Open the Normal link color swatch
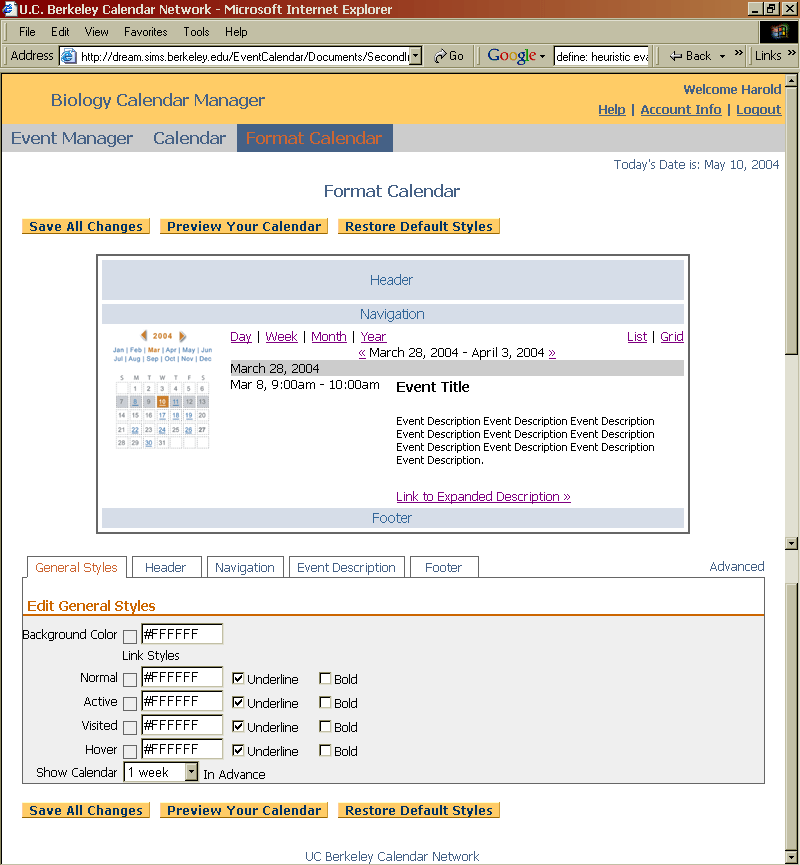800x865 pixels. click(130, 680)
